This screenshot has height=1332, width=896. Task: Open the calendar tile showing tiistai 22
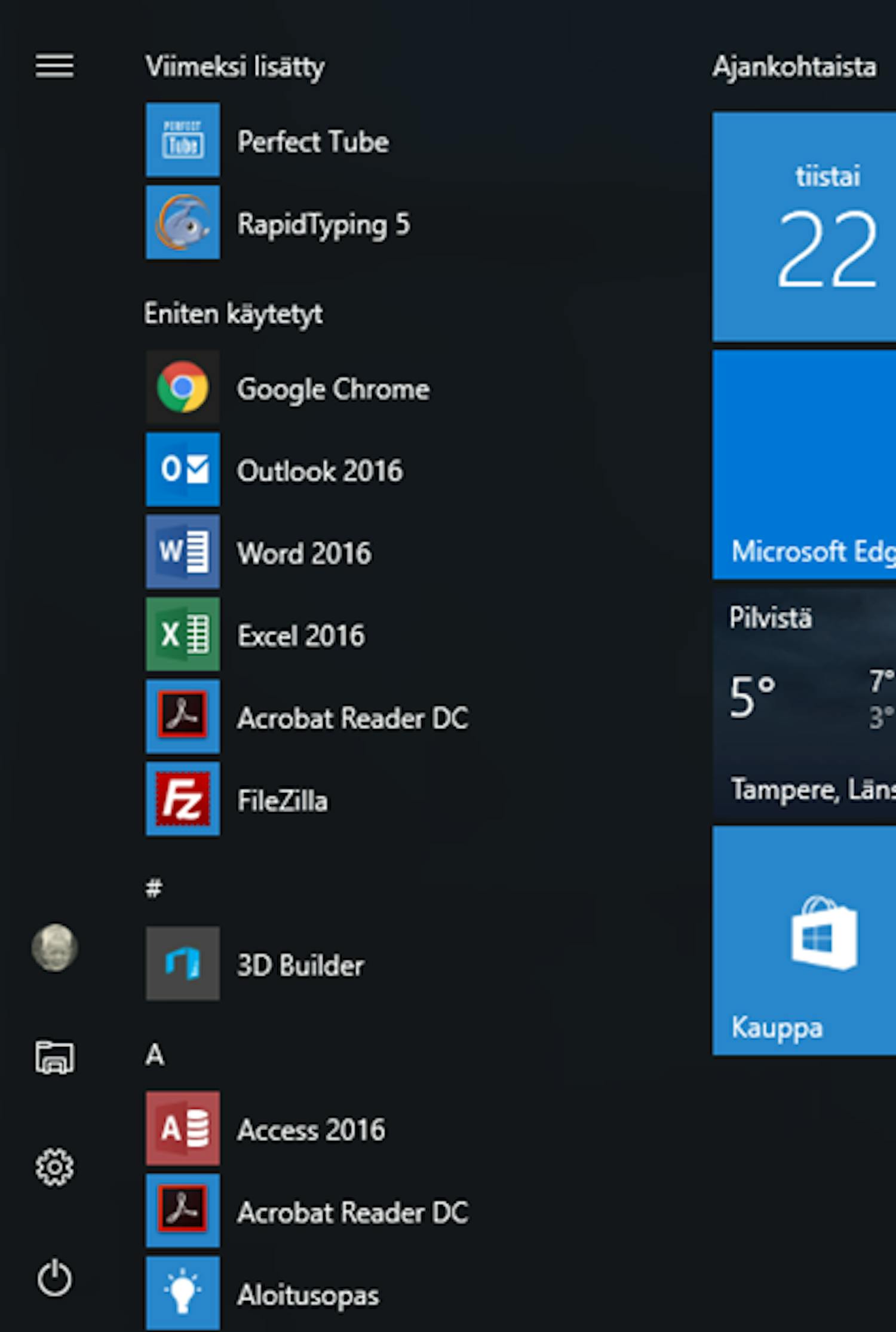click(804, 227)
